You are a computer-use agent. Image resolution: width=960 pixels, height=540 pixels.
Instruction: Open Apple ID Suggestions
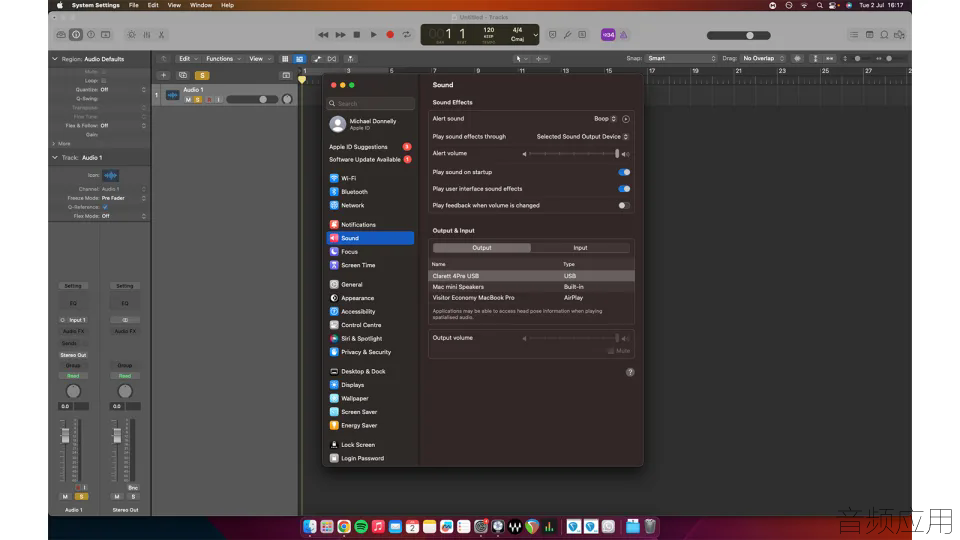tap(370, 147)
